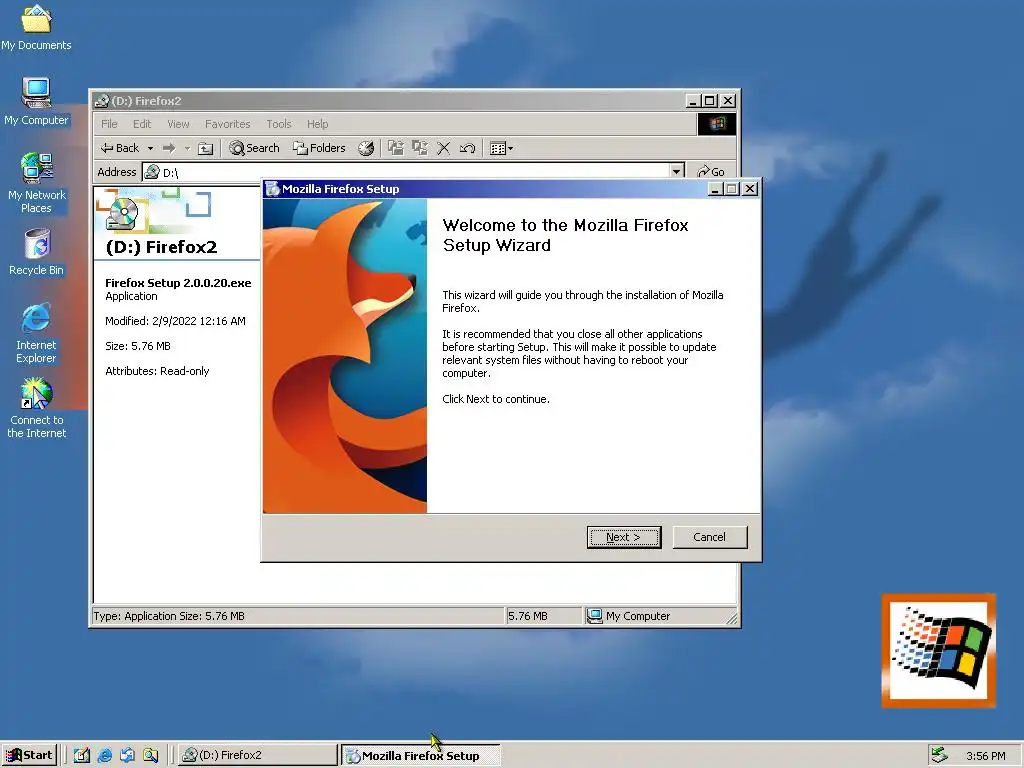Viewport: 1024px width, 768px height.
Task: Close the (D:) Firefox2 Explorer window
Action: click(x=728, y=101)
